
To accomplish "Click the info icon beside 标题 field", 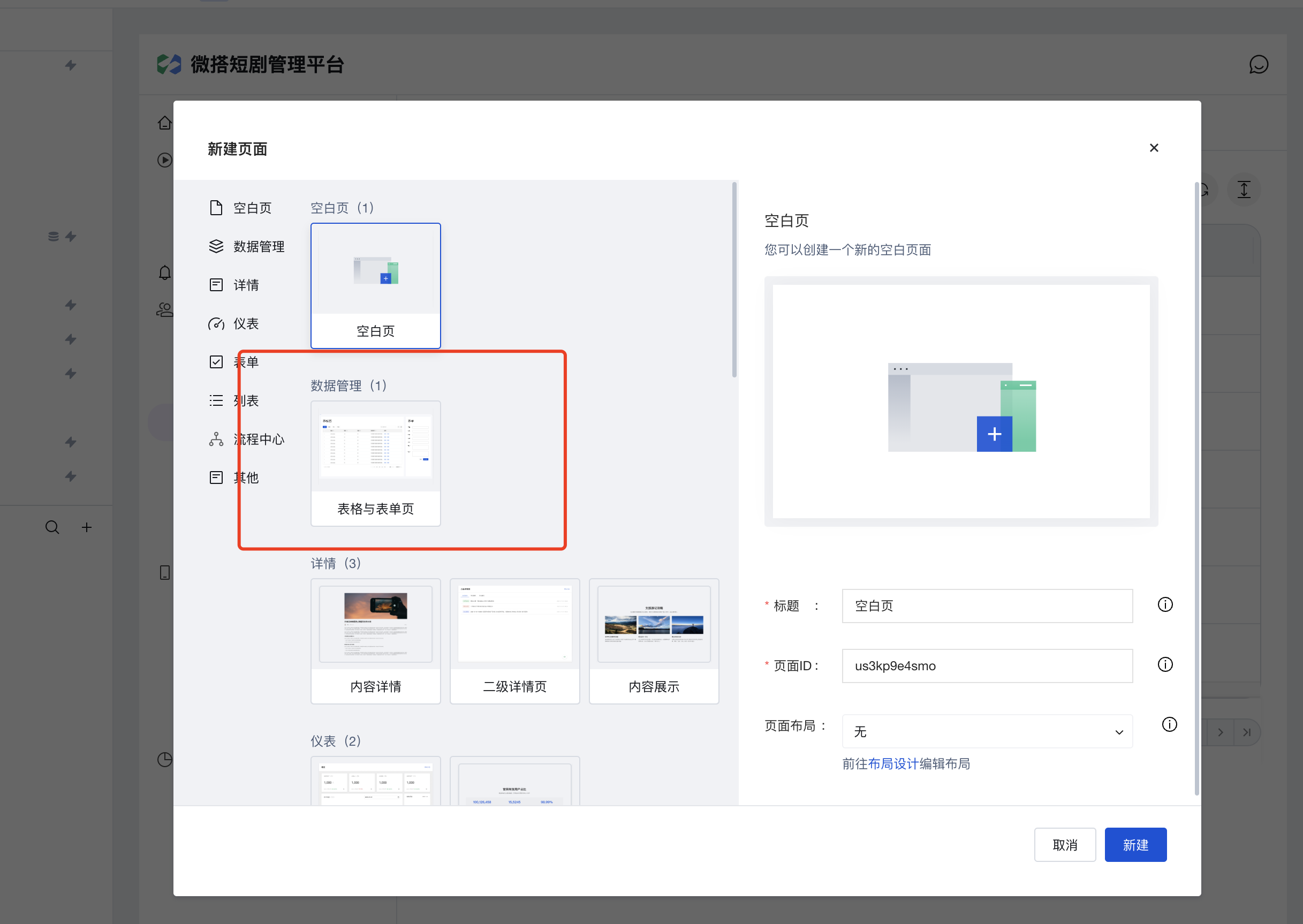I will (1165, 604).
